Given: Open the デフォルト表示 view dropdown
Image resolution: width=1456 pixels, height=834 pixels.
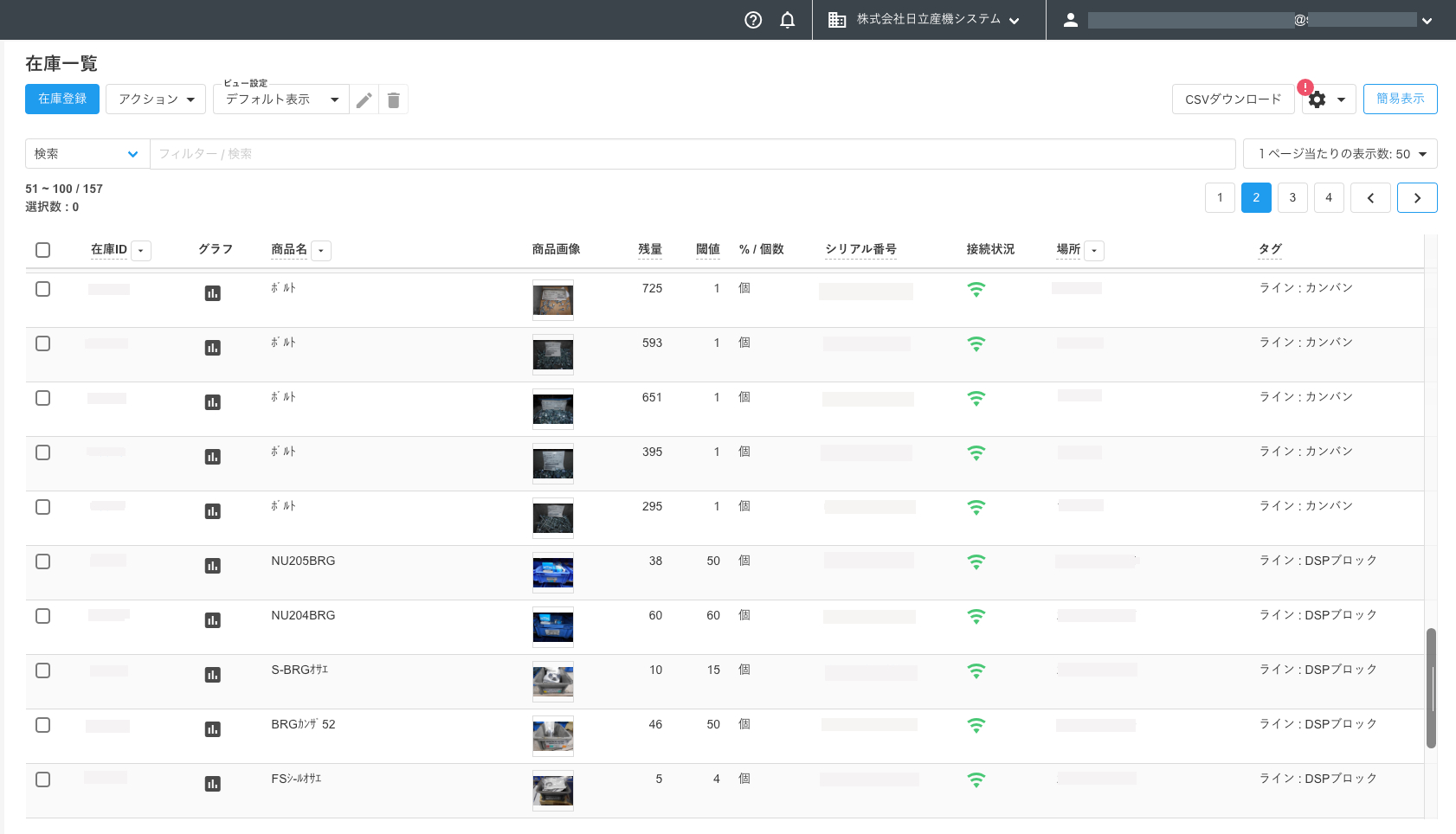Looking at the screenshot, I should (281, 99).
